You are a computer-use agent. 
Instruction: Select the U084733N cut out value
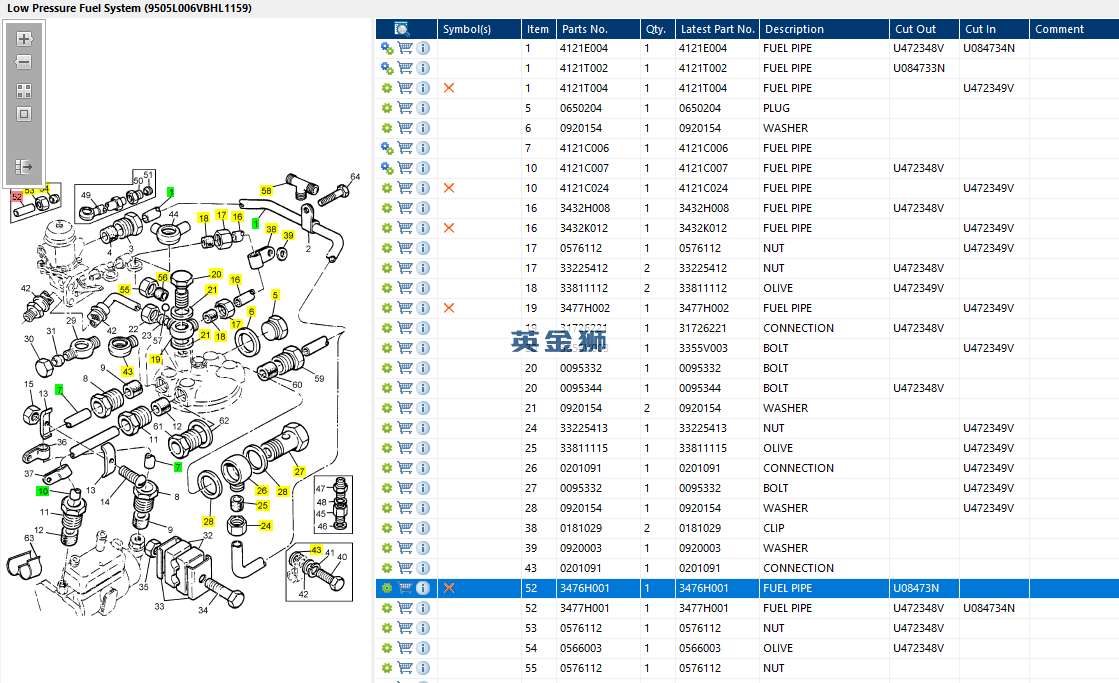918,68
